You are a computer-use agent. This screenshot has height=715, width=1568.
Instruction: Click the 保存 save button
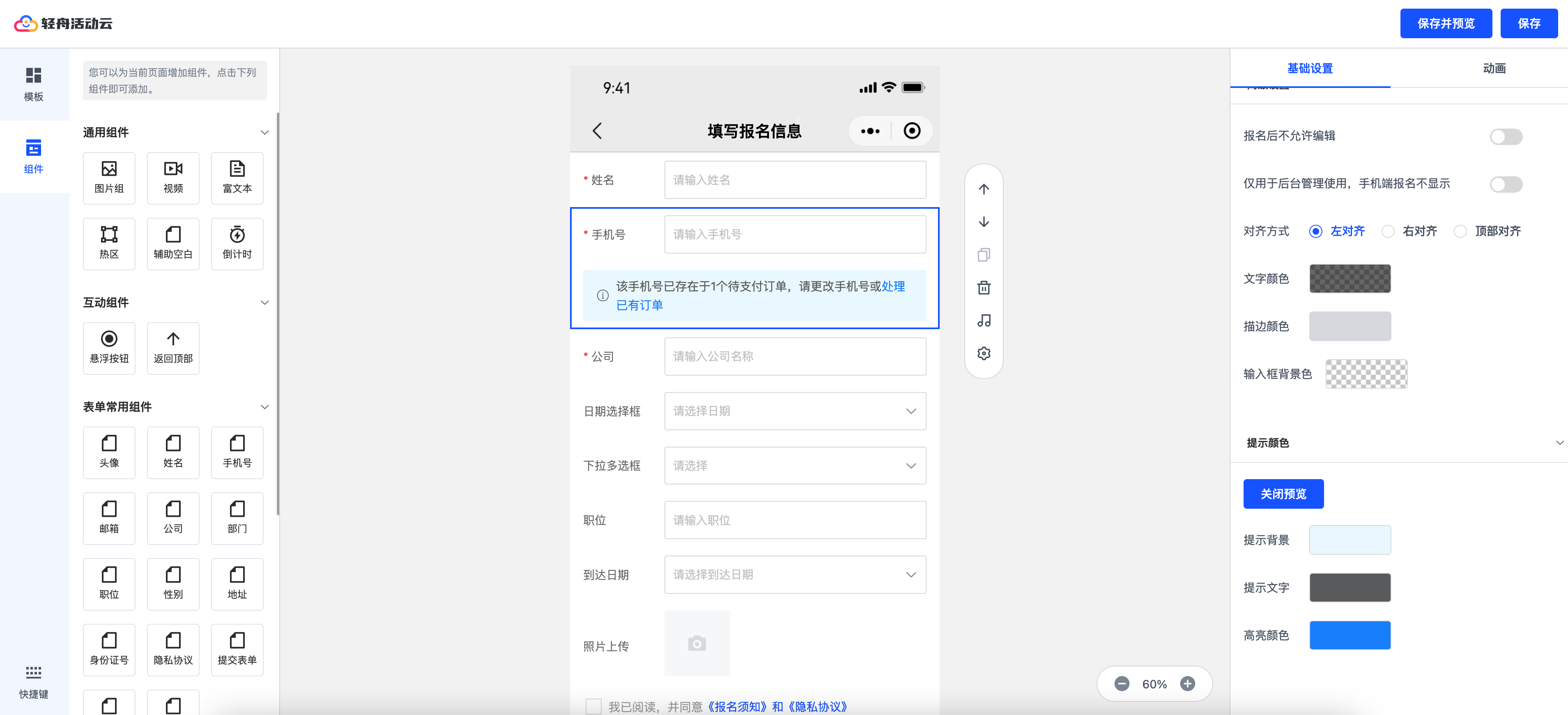tap(1529, 23)
